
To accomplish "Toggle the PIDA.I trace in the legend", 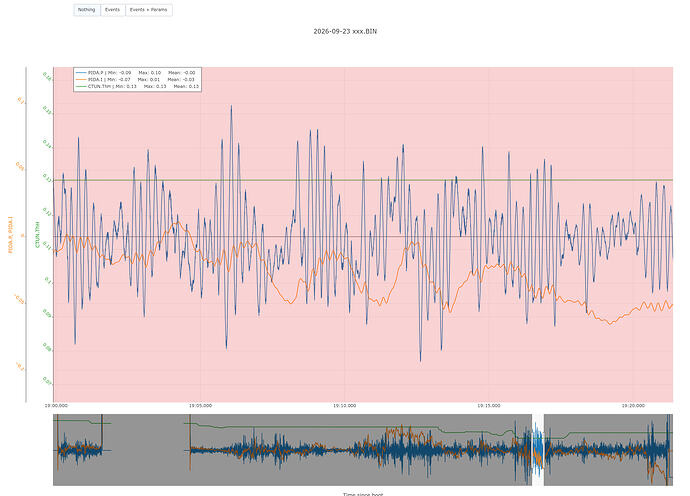I will click(x=137, y=80).
